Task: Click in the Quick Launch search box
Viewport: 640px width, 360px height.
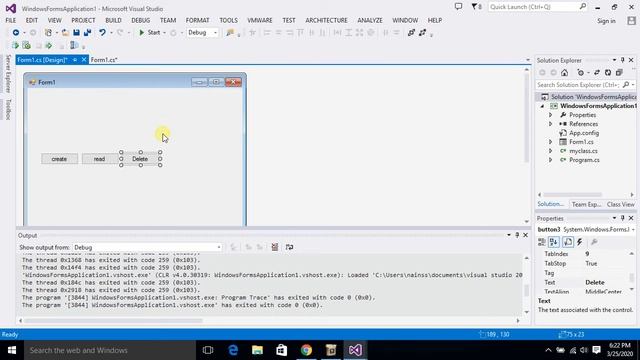Action: pos(533,7)
